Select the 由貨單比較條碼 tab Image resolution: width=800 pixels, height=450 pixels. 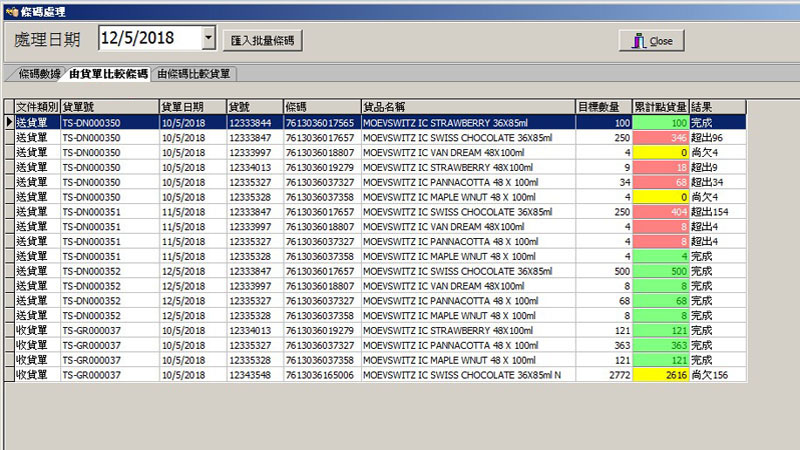pos(108,74)
